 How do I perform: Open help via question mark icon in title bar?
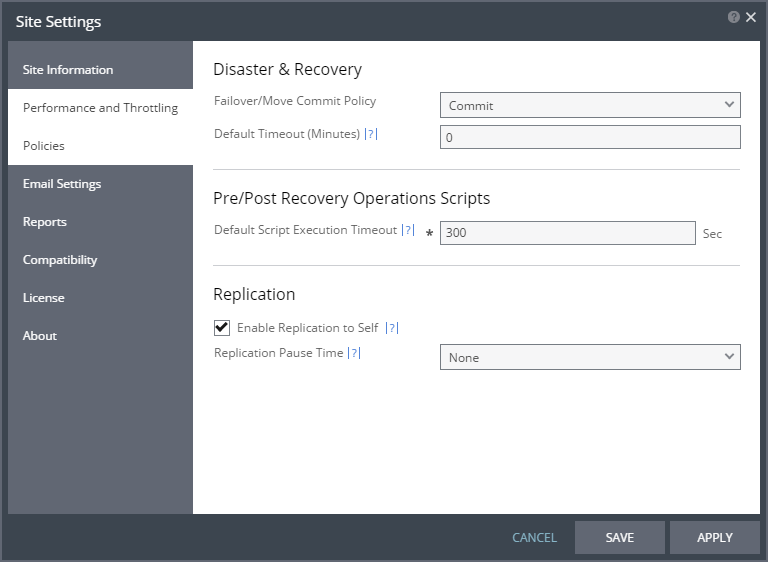click(733, 18)
